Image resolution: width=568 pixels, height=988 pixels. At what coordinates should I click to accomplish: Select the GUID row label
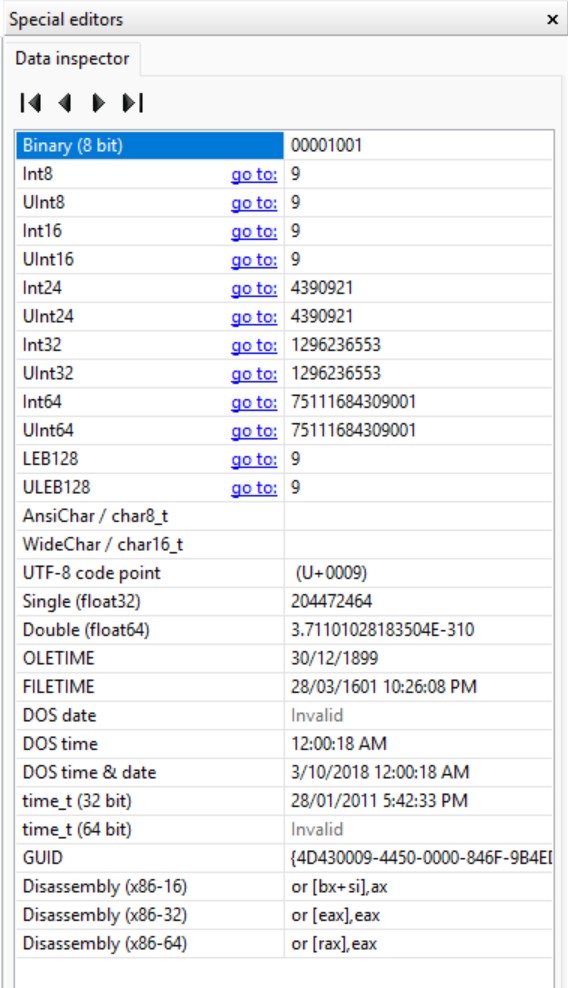[x=42, y=858]
